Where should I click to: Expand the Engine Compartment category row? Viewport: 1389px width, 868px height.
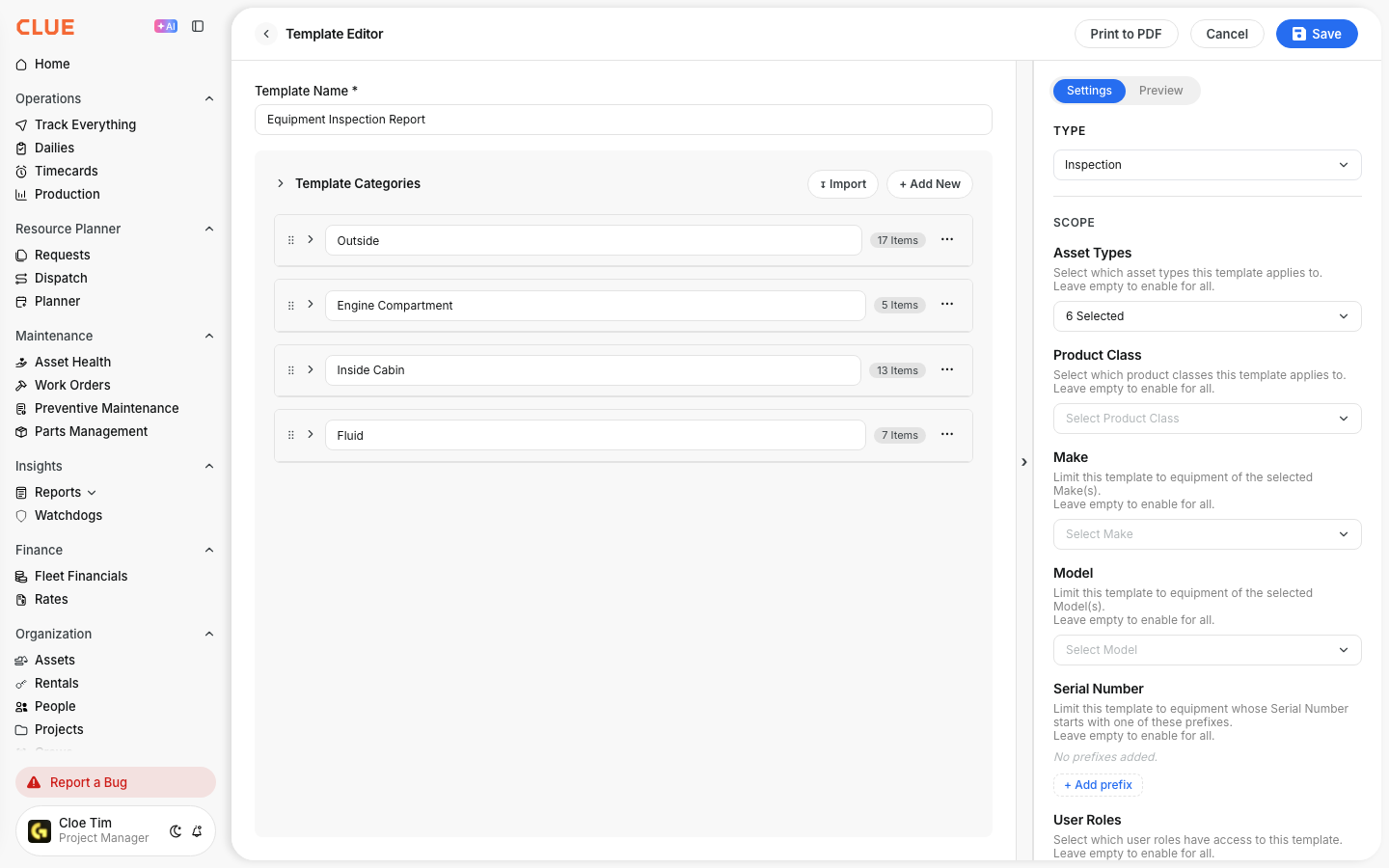click(311, 304)
